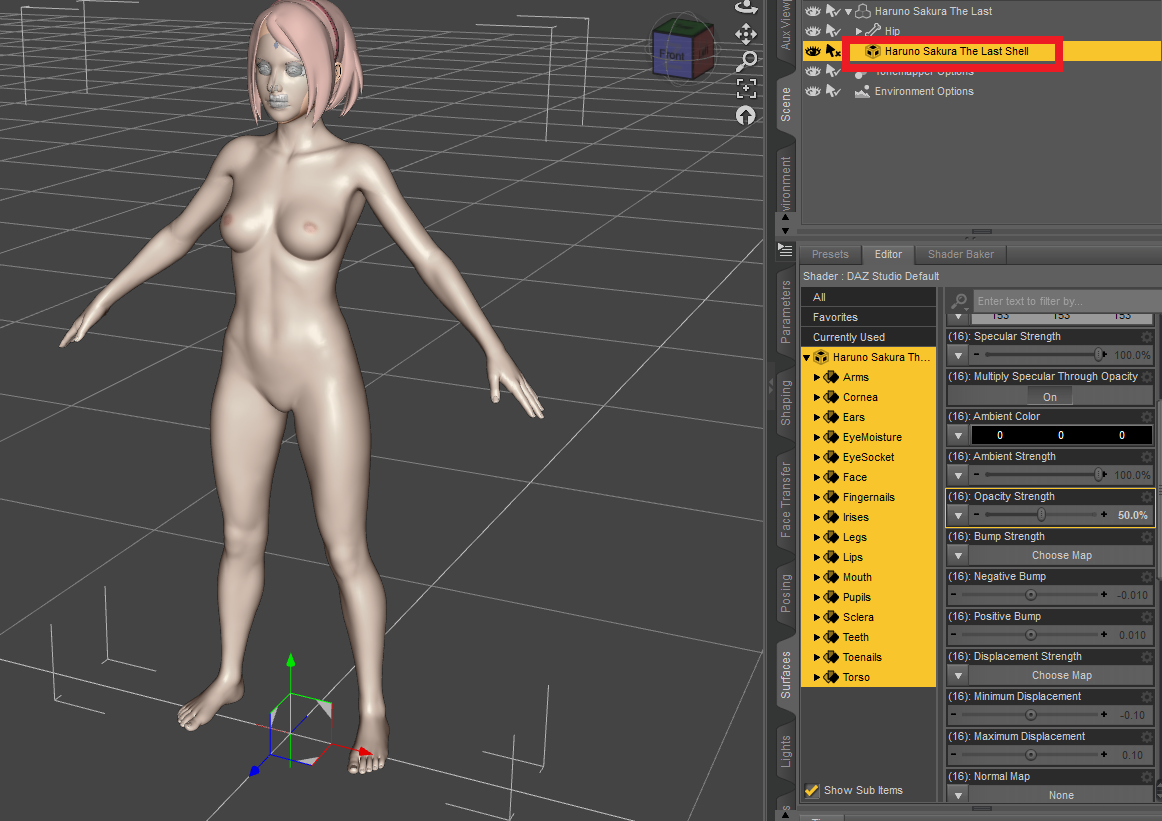
Task: Select the orbit camera viewport control
Action: coord(746,7)
